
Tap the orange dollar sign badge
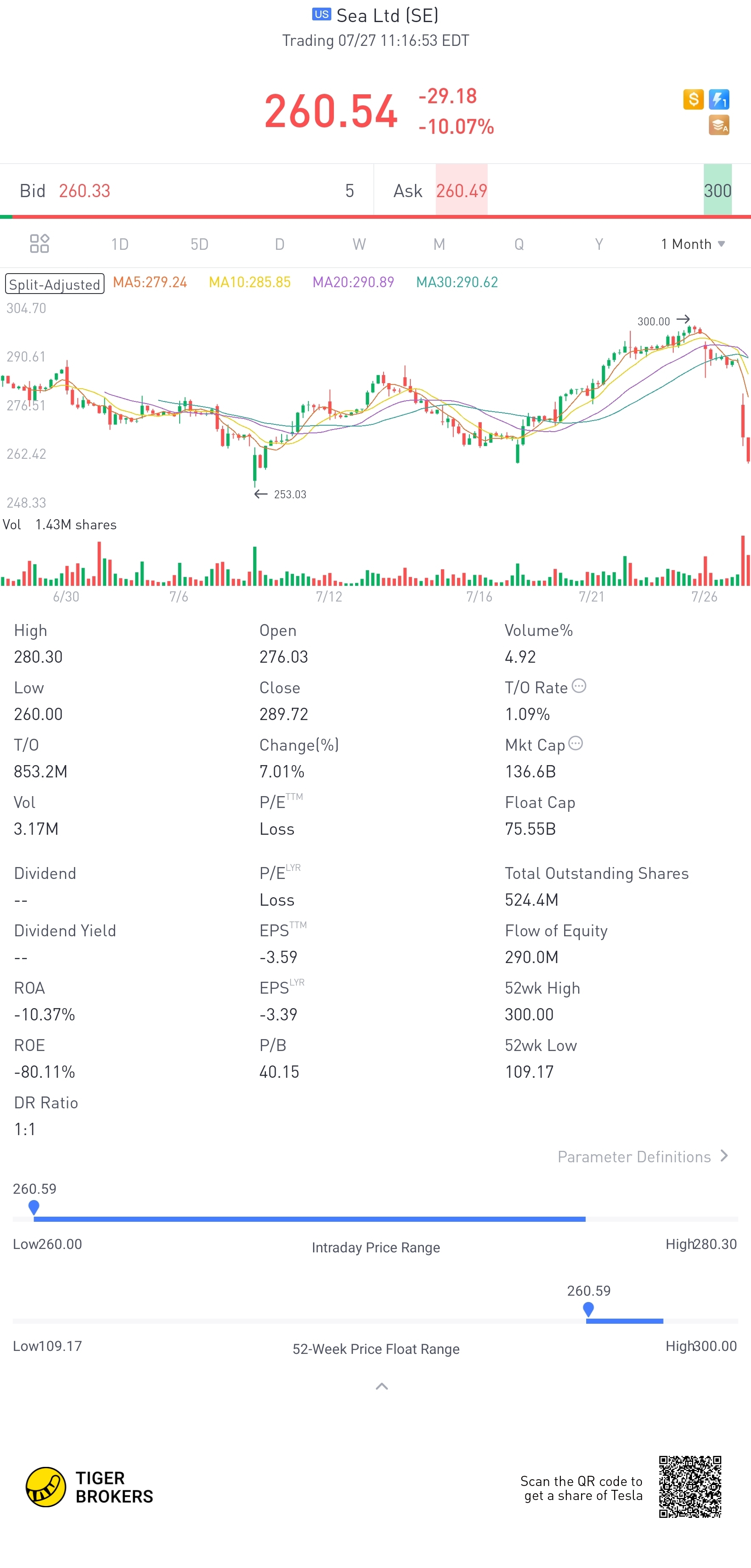click(x=693, y=99)
